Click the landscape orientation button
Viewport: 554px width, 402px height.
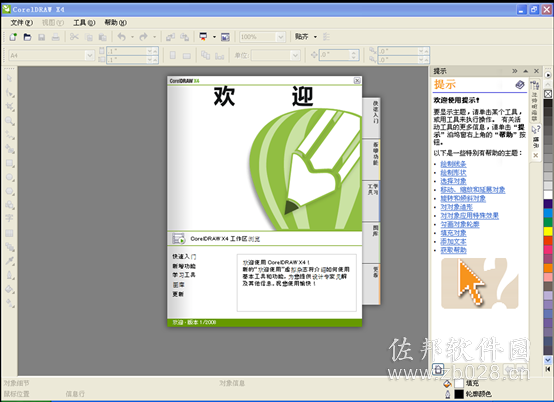tap(187, 55)
